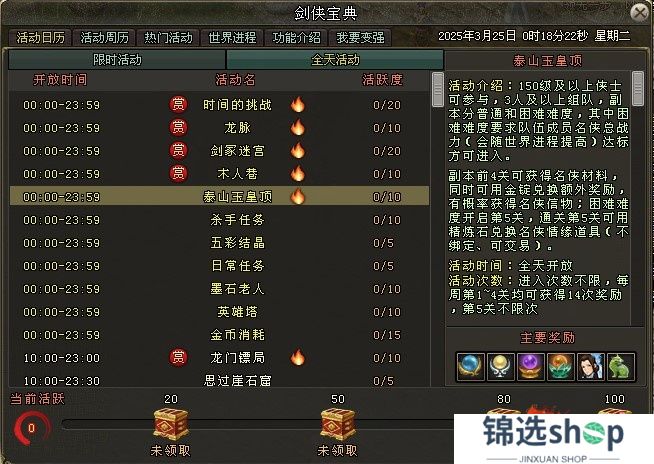Open the 活动周历 tab
The width and height of the screenshot is (654, 464).
pos(104,38)
